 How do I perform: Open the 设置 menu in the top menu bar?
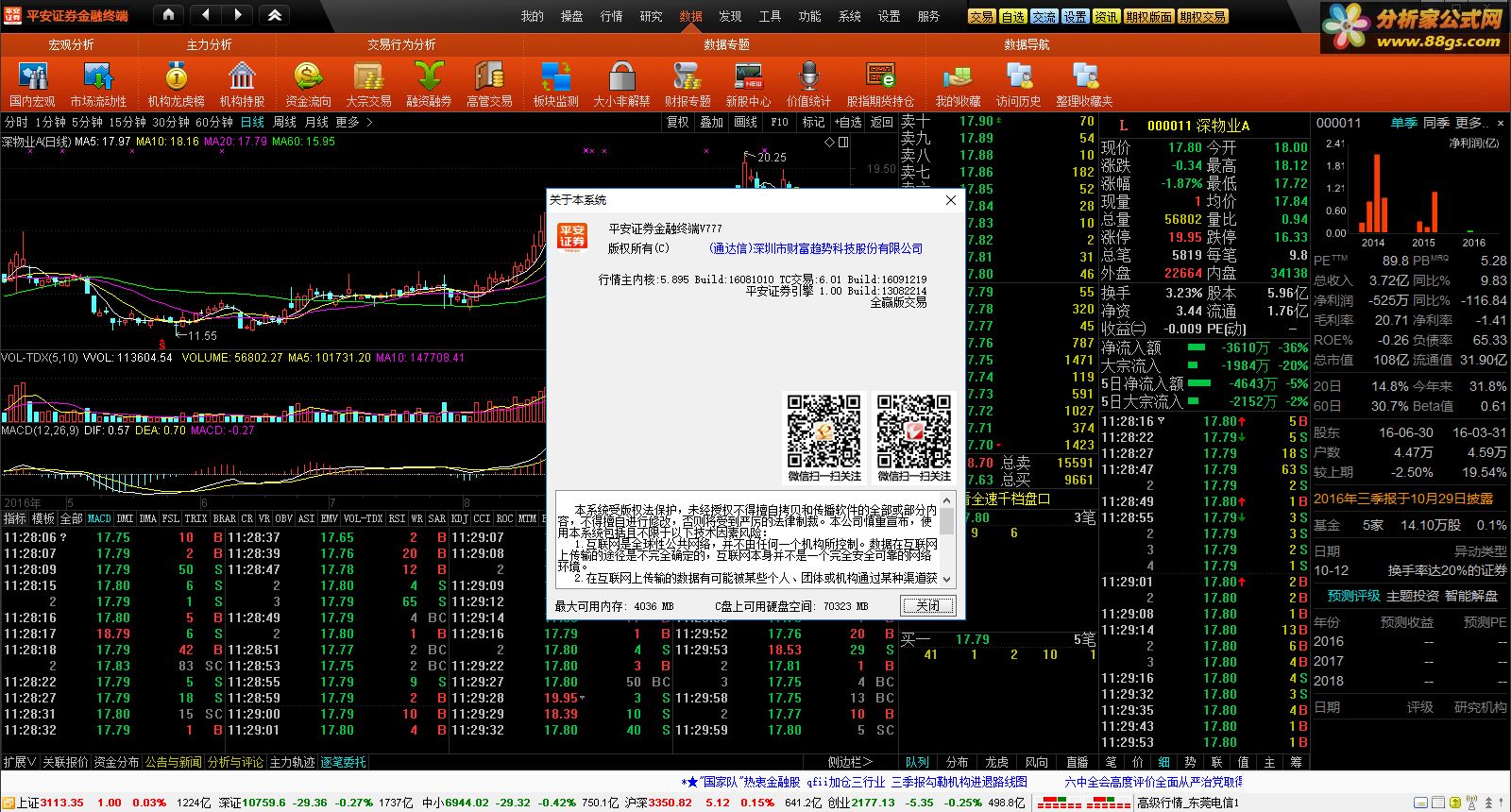click(889, 16)
